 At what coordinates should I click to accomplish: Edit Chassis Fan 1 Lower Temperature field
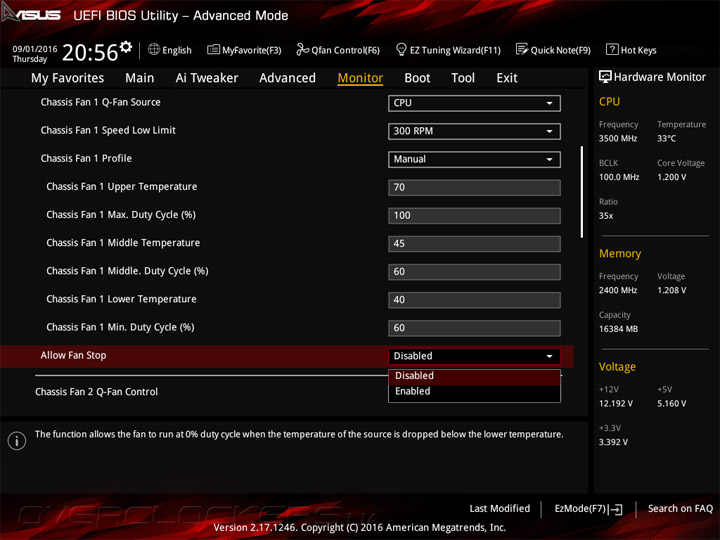[474, 300]
